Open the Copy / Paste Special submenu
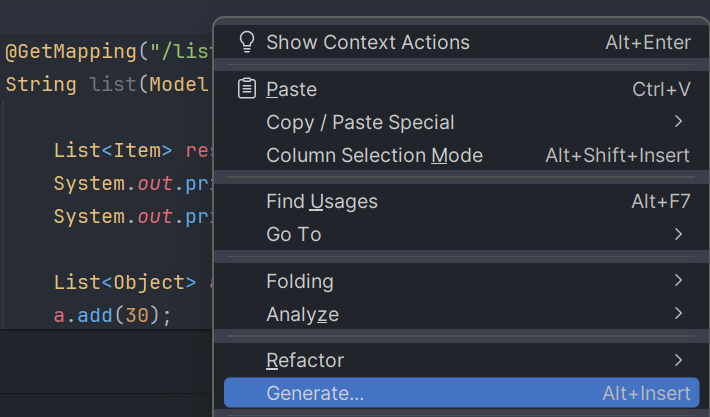The height and width of the screenshot is (417, 710). [360, 122]
